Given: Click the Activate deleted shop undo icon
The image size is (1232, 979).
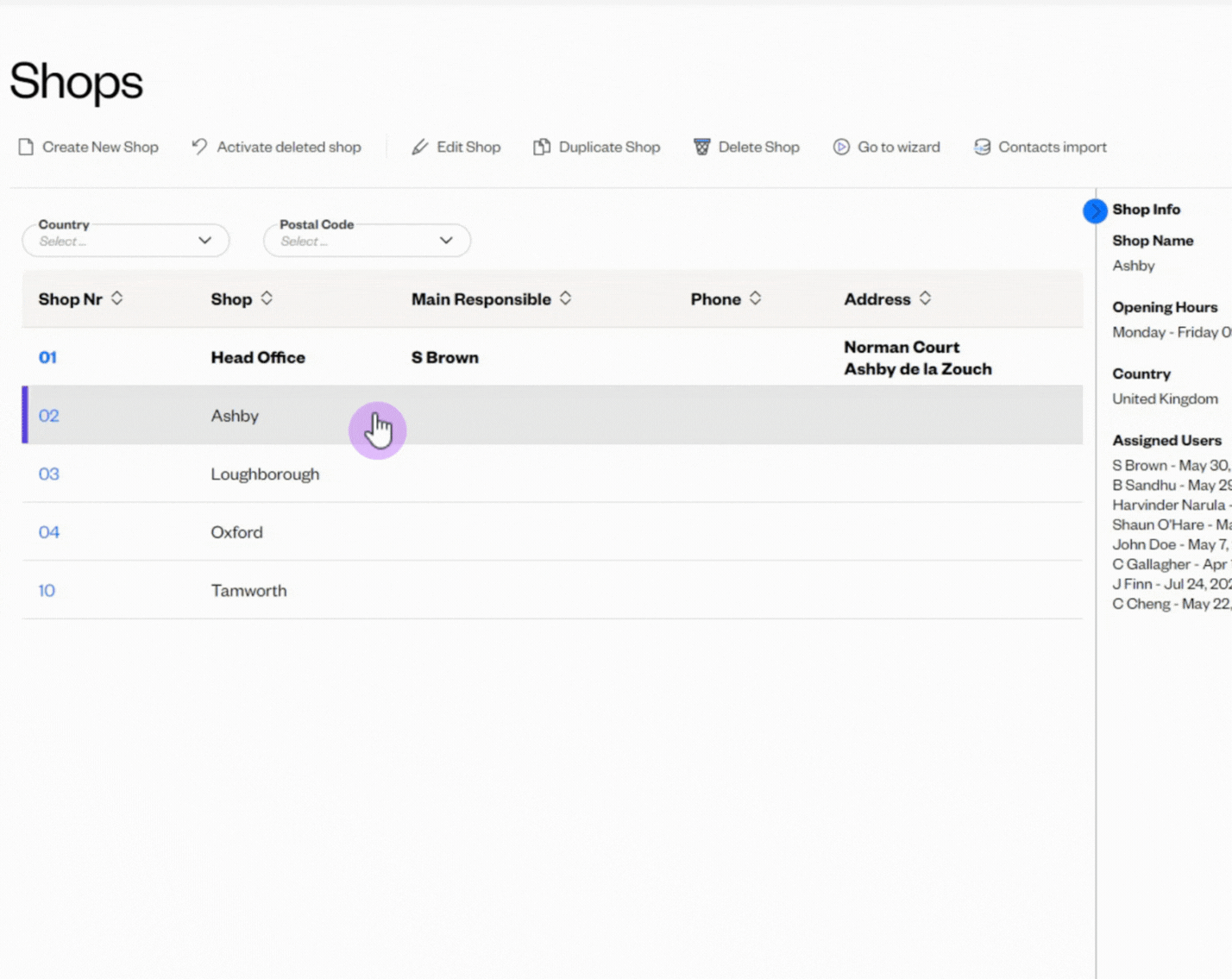Looking at the screenshot, I should 199,147.
